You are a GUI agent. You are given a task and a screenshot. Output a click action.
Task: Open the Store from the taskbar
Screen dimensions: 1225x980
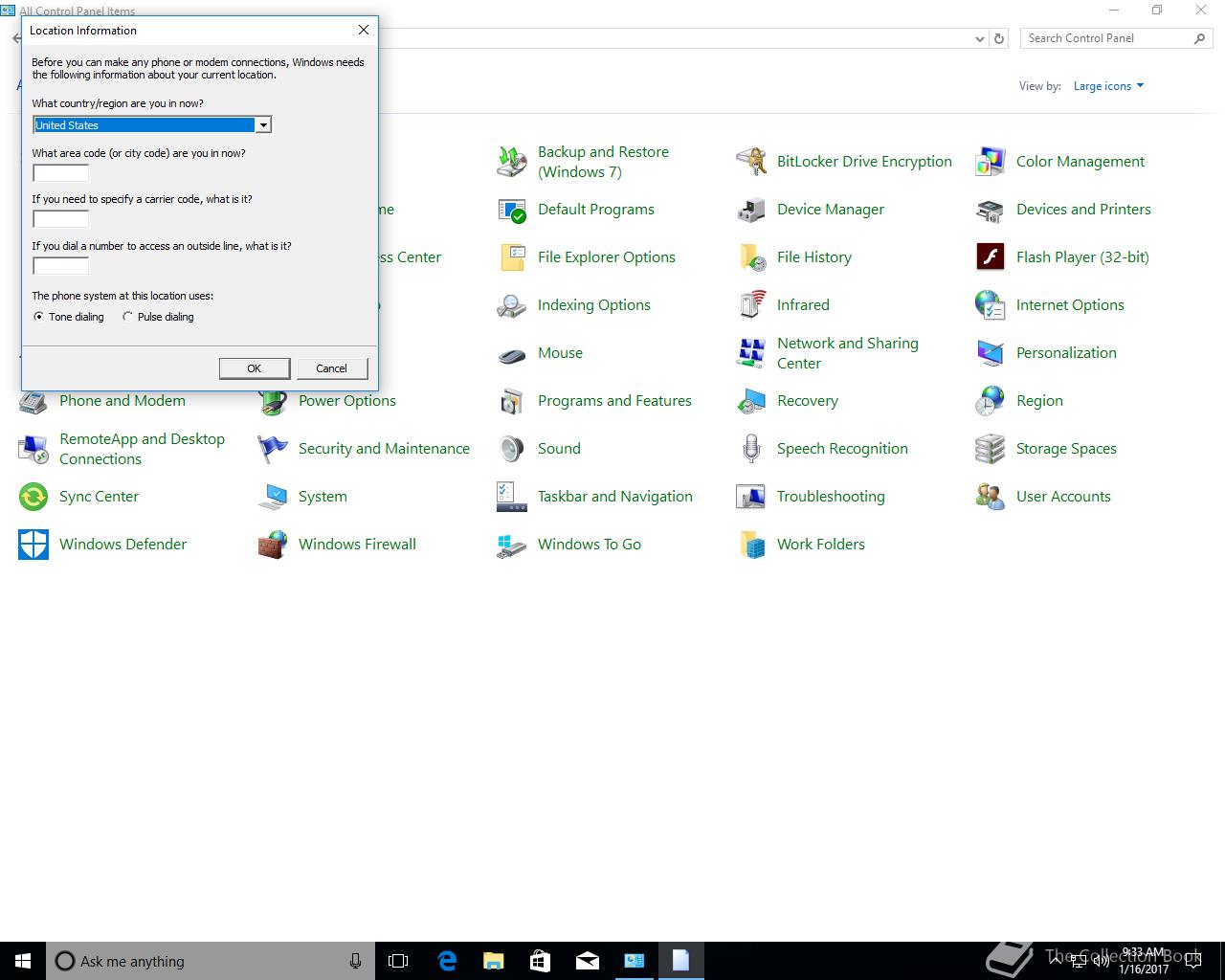(540, 961)
